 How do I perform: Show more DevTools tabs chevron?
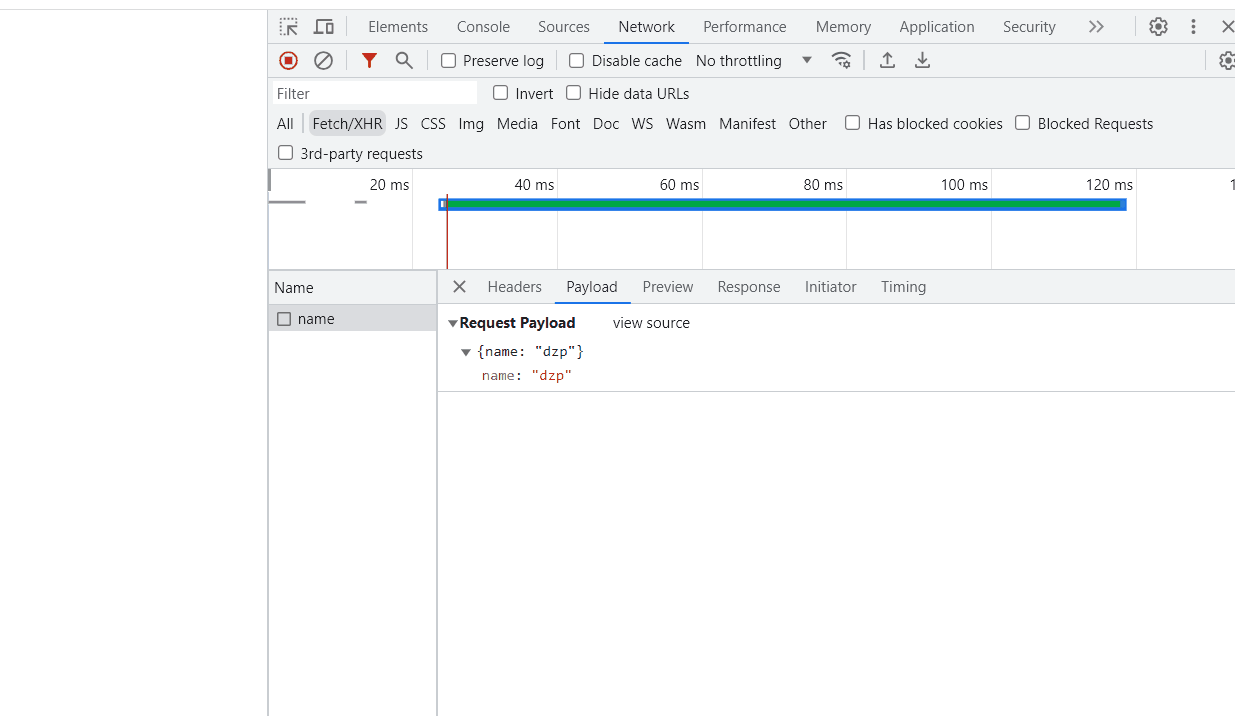coord(1096,27)
